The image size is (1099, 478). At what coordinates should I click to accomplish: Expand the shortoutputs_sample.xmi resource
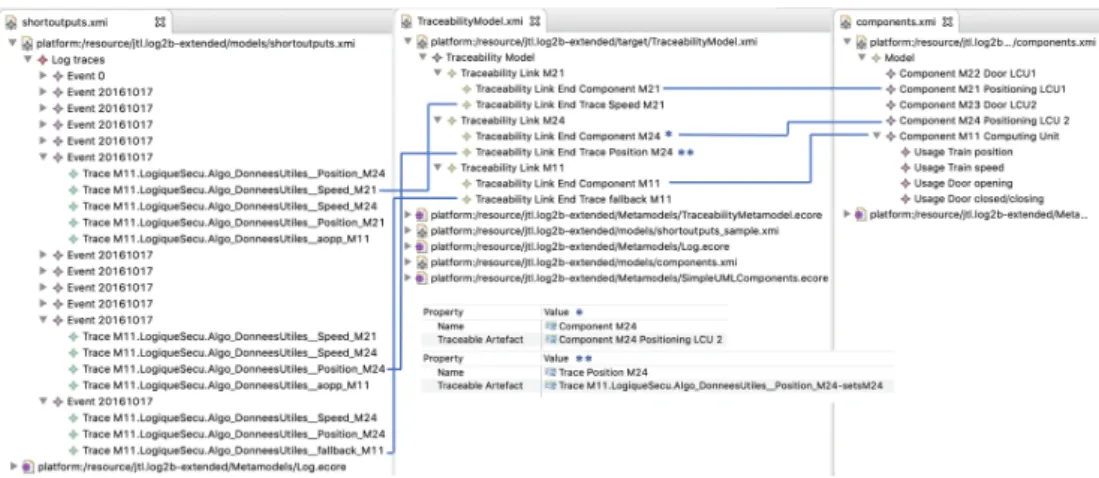tap(409, 231)
